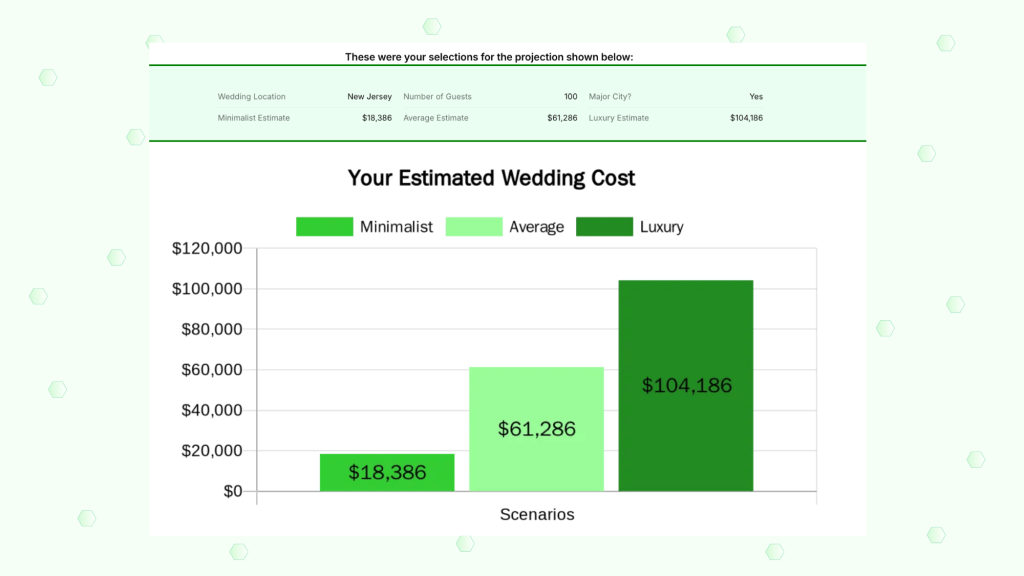Click the $120,000 y-axis label
The image size is (1024, 576).
click(207, 248)
